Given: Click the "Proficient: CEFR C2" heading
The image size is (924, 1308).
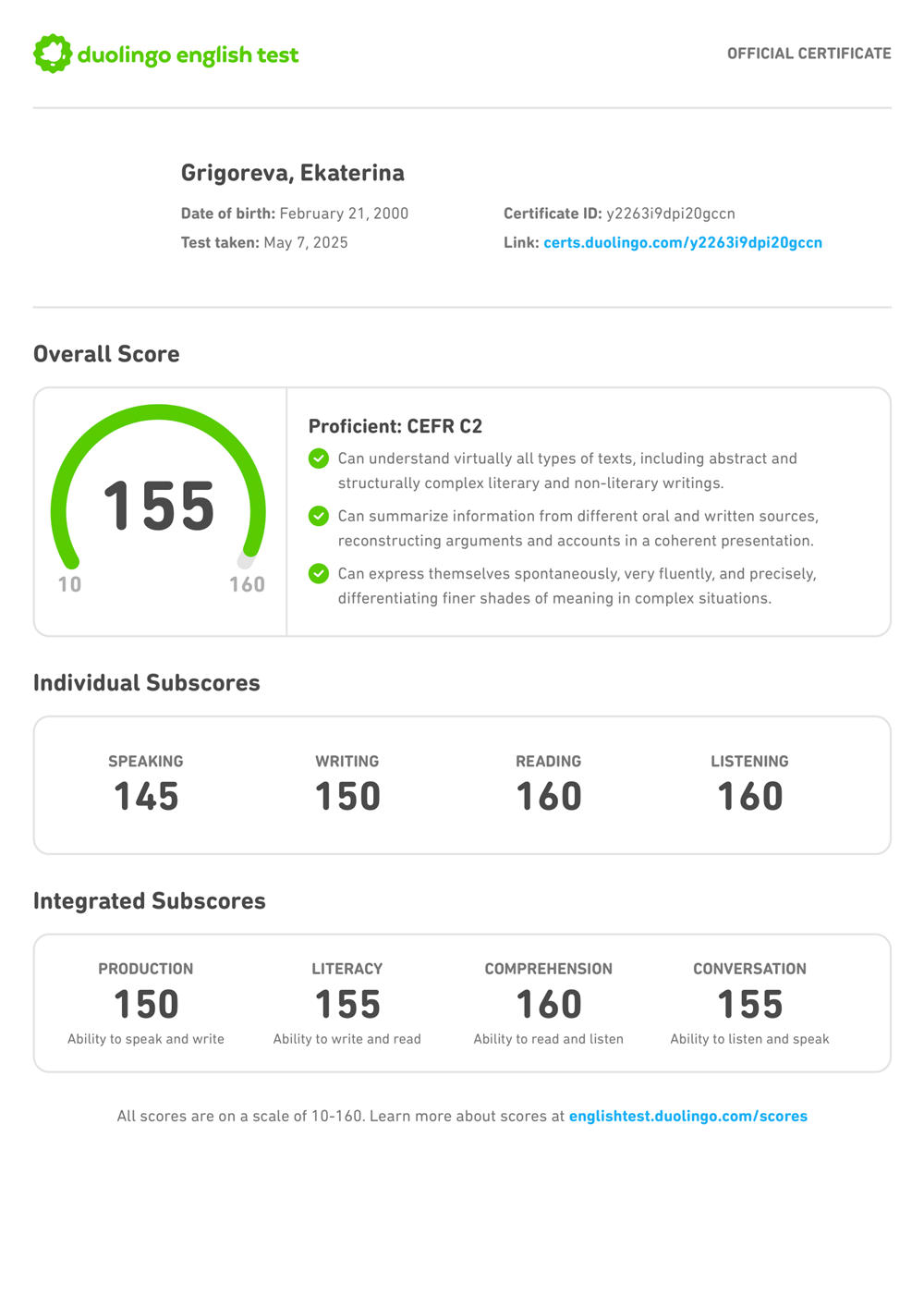Looking at the screenshot, I should pyautogui.click(x=395, y=426).
